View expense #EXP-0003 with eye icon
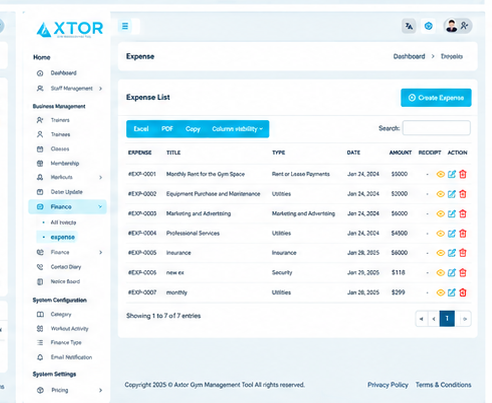The width and height of the screenshot is (492, 403). (x=441, y=214)
